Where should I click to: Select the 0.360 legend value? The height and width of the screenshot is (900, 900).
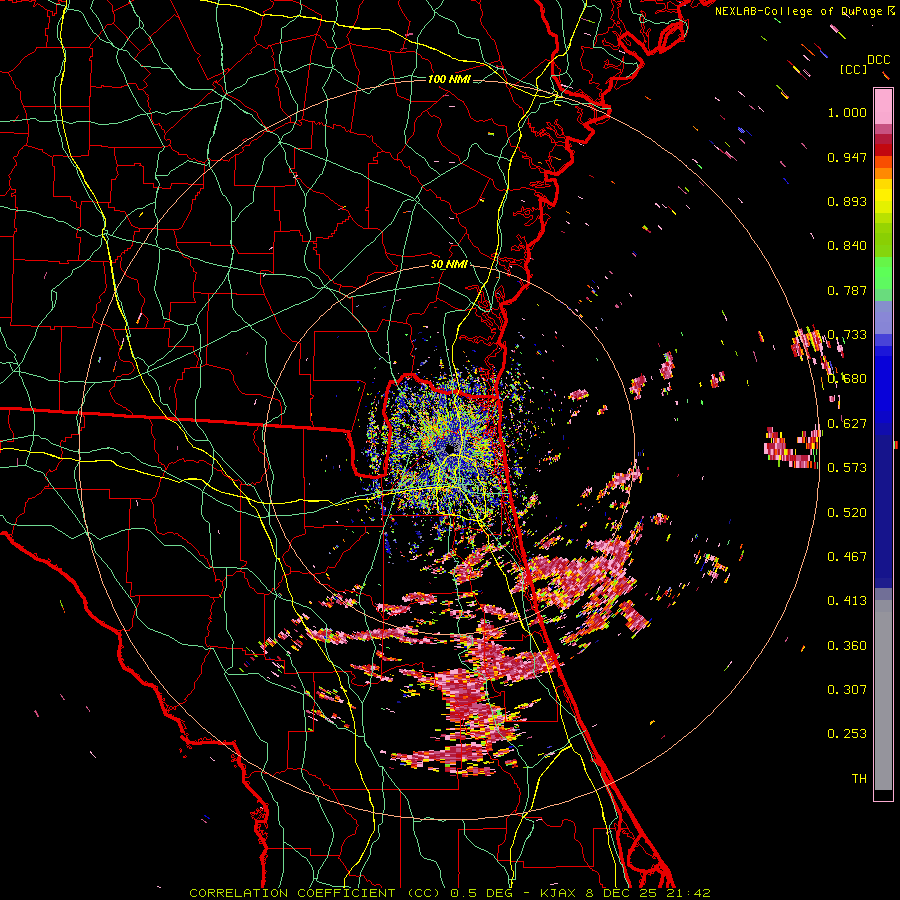847,646
